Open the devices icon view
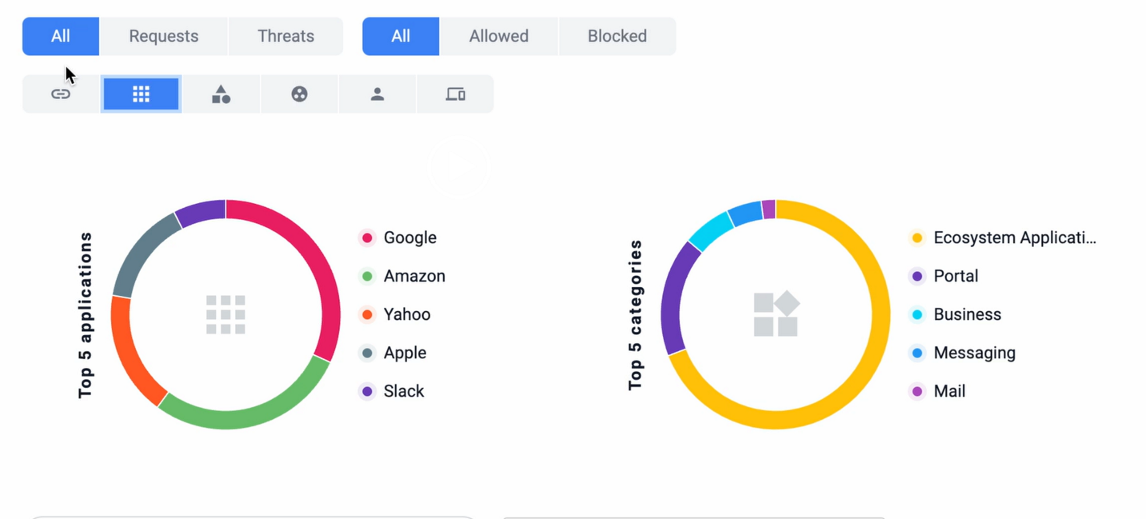The image size is (1146, 519). coord(455,94)
